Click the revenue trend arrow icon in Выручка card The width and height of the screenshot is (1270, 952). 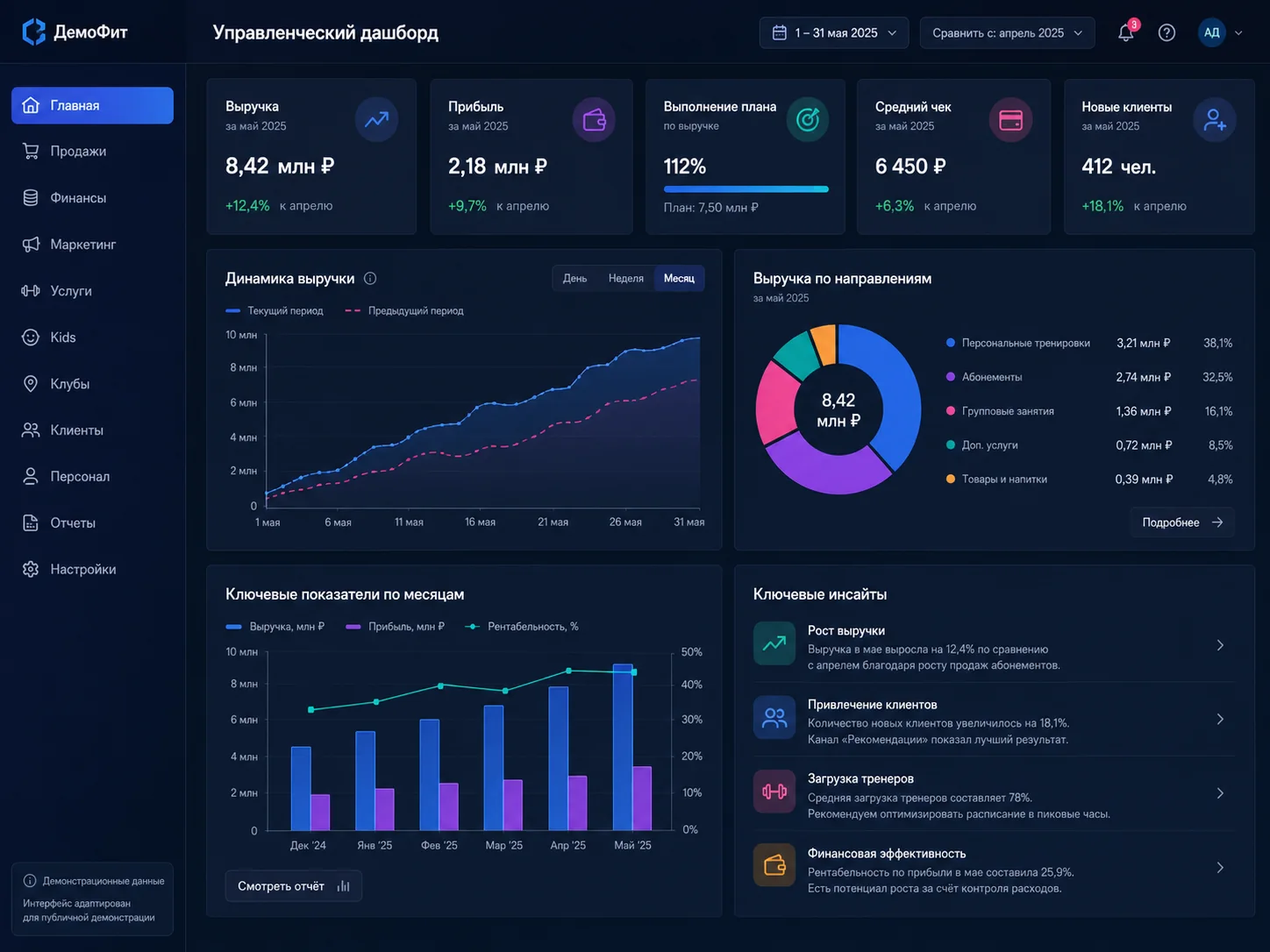(377, 120)
